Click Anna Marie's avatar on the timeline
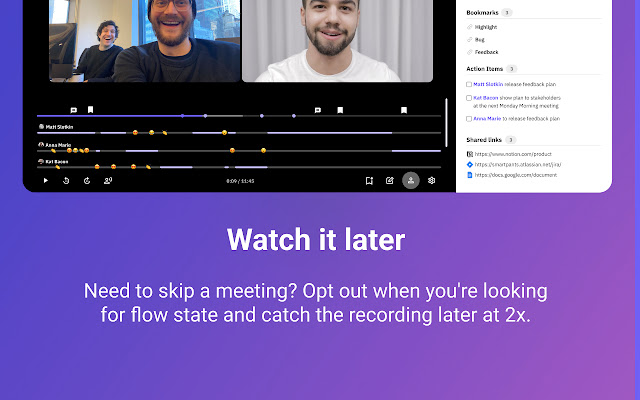The width and height of the screenshot is (640, 400). coord(41,144)
